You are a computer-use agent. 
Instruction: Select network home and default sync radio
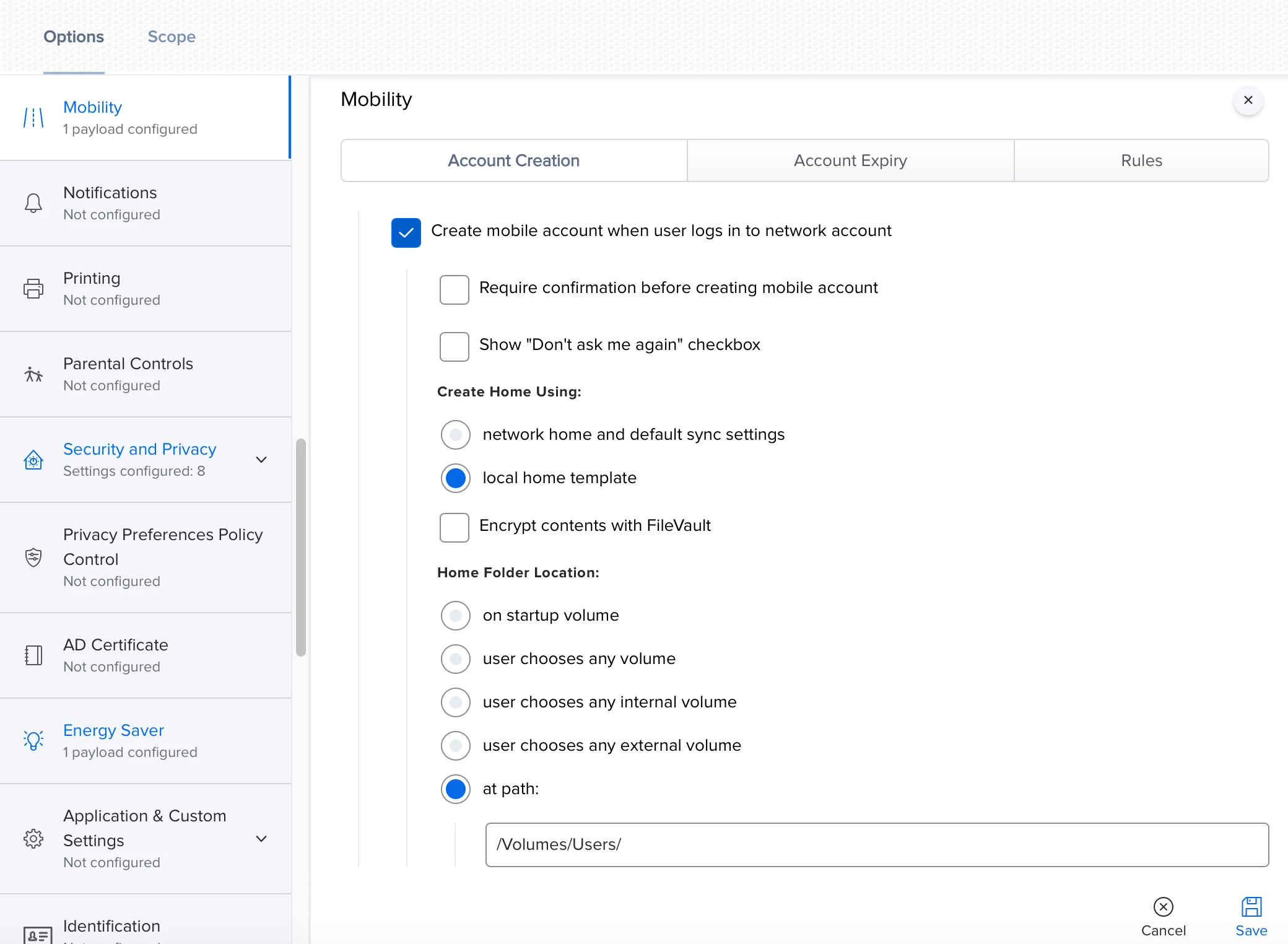pos(456,435)
